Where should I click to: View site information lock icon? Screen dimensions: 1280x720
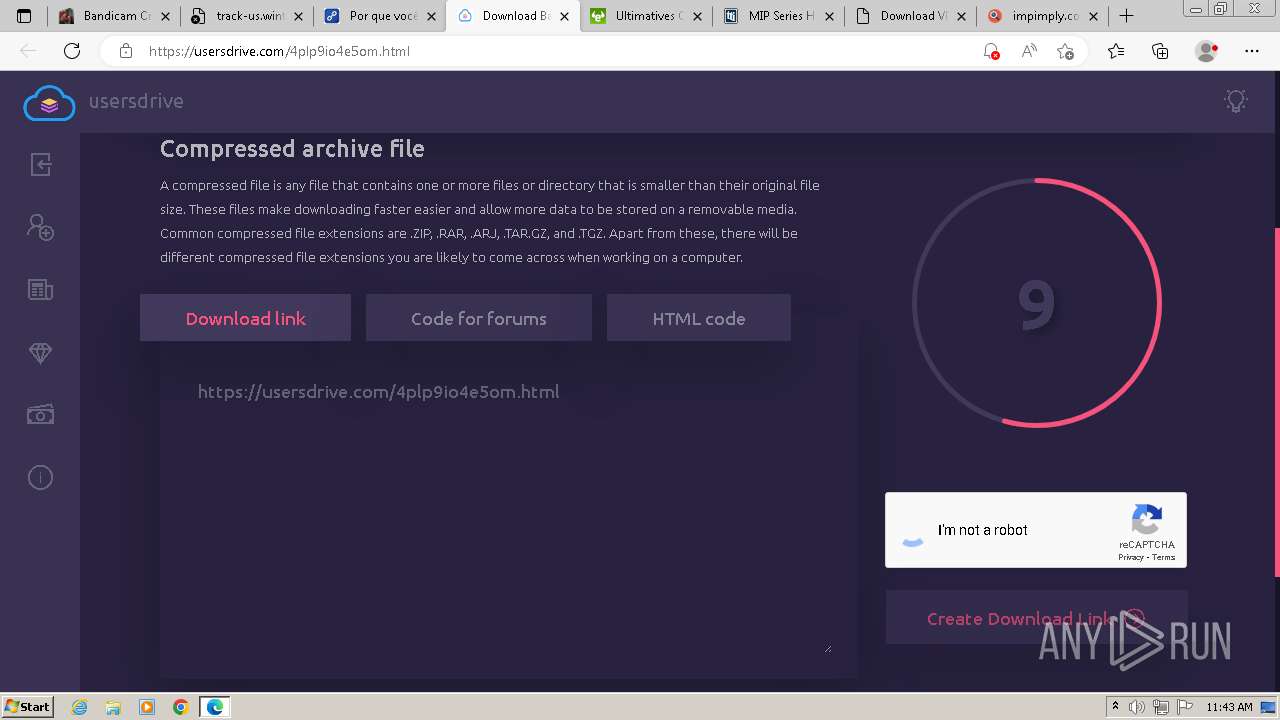(126, 51)
